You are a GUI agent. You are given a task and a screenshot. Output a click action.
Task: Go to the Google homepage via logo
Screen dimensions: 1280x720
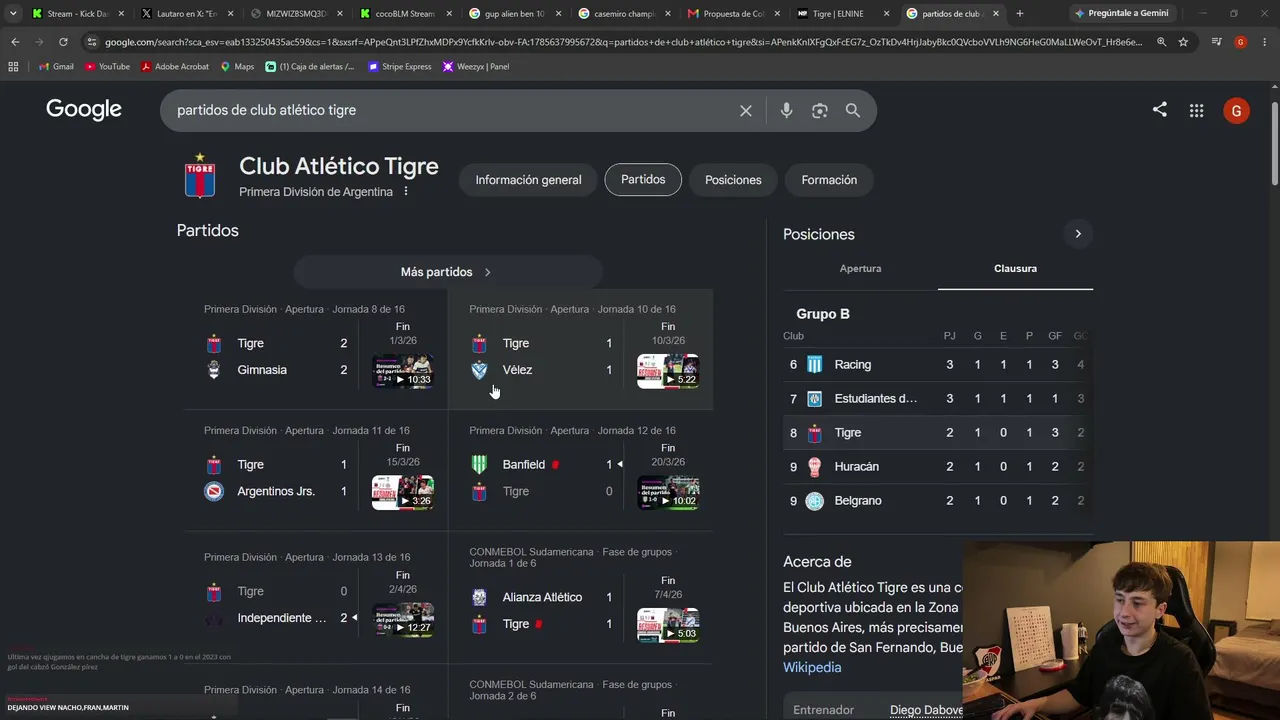[84, 110]
